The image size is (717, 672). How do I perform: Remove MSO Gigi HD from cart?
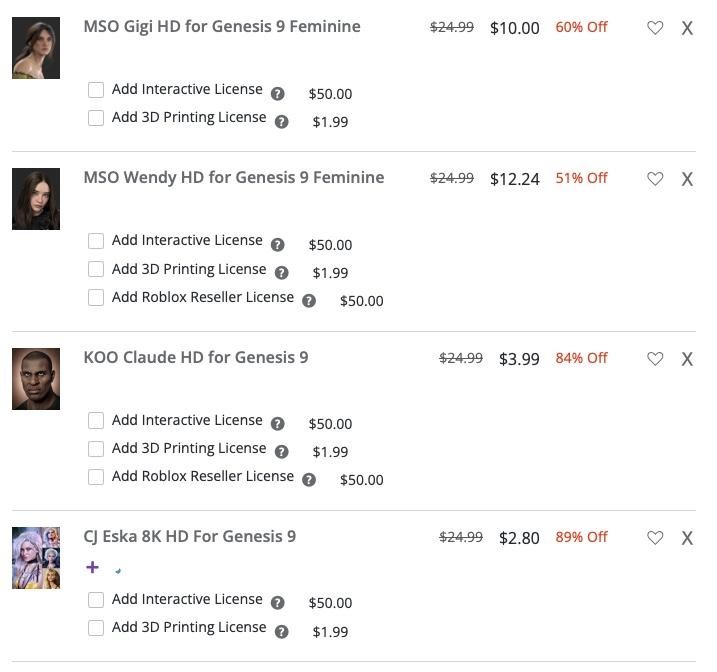tap(687, 28)
